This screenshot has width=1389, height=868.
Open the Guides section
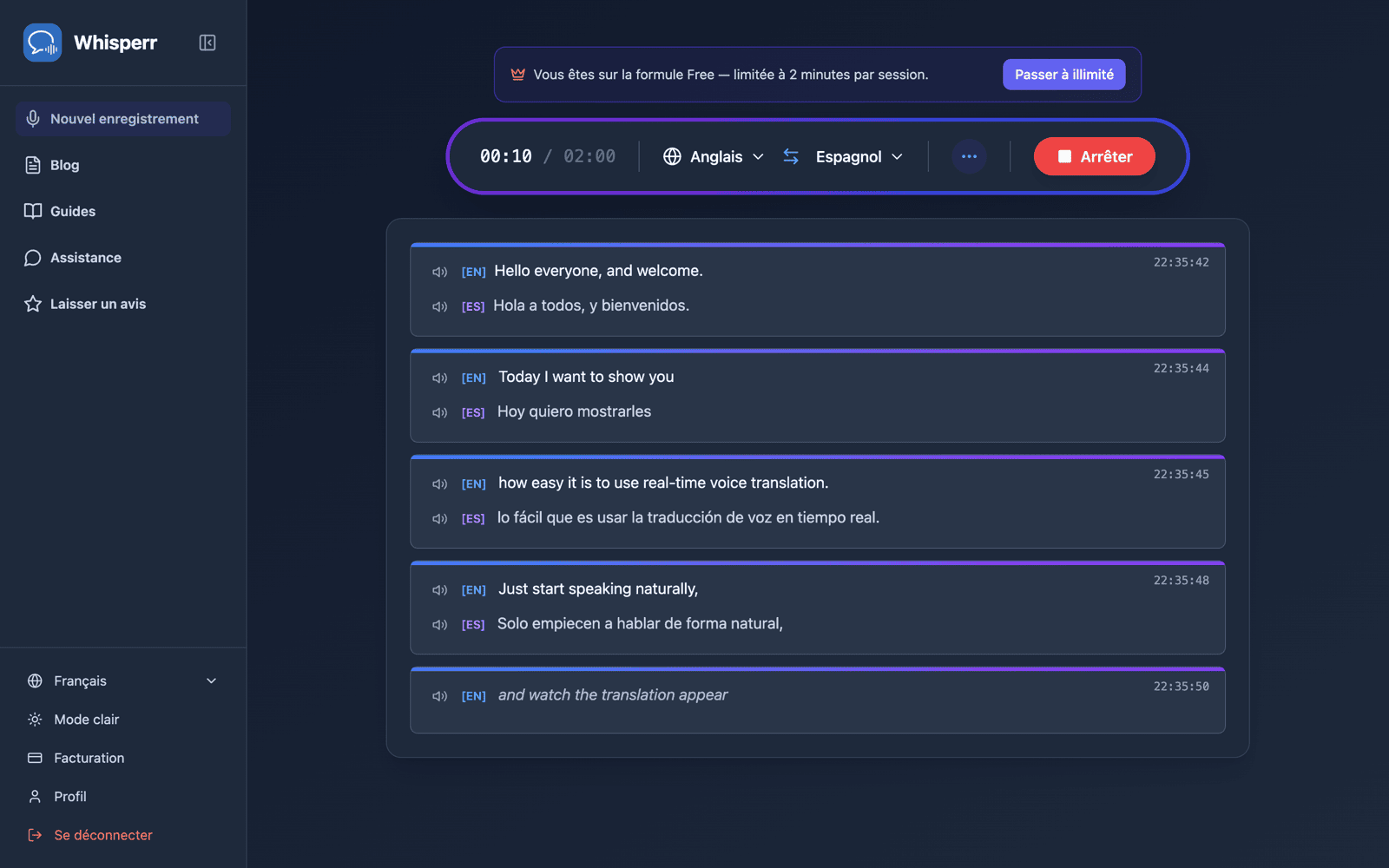tap(122, 211)
